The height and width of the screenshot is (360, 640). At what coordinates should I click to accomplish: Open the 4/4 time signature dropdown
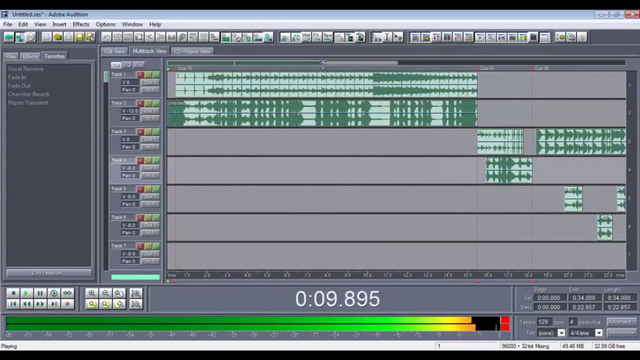(x=599, y=333)
